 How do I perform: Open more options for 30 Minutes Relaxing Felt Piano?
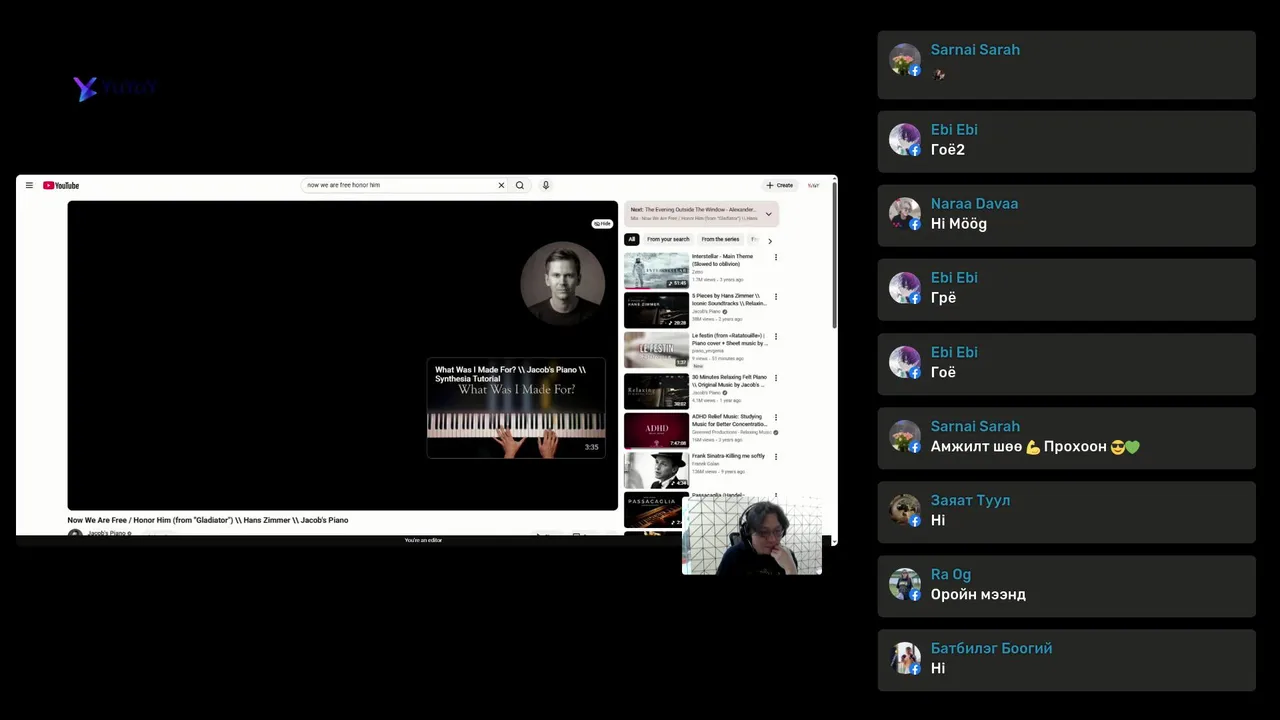tap(775, 378)
